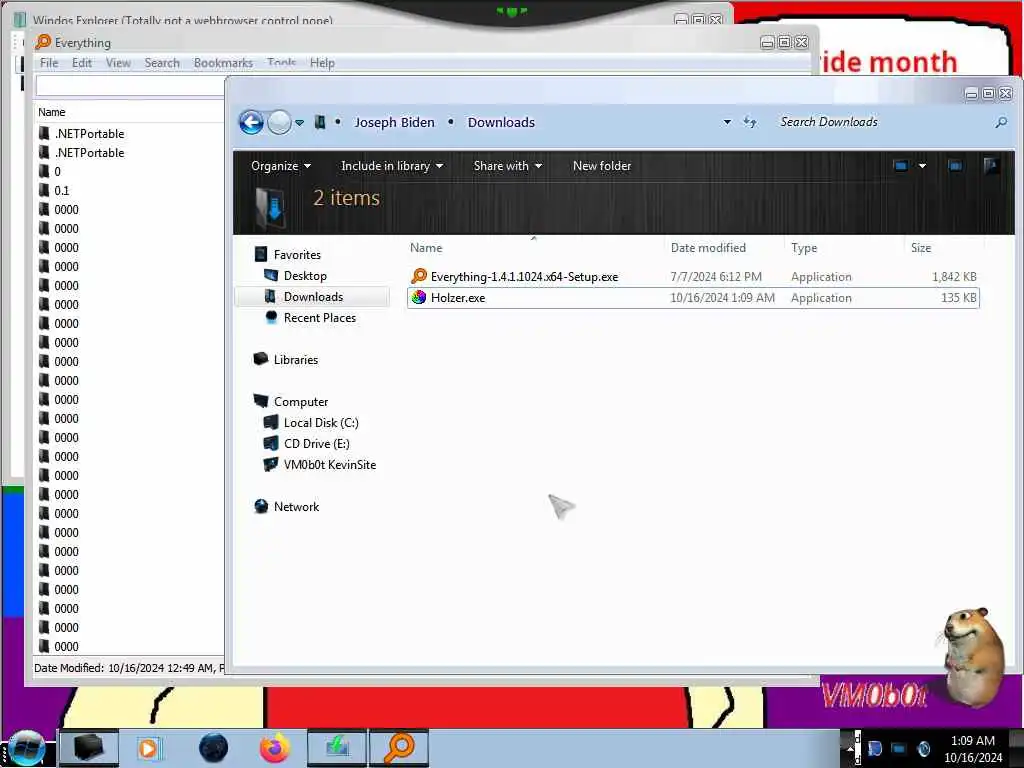This screenshot has width=1024, height=768.
Task: Open the address bar history dropdown arrow
Action: click(727, 122)
